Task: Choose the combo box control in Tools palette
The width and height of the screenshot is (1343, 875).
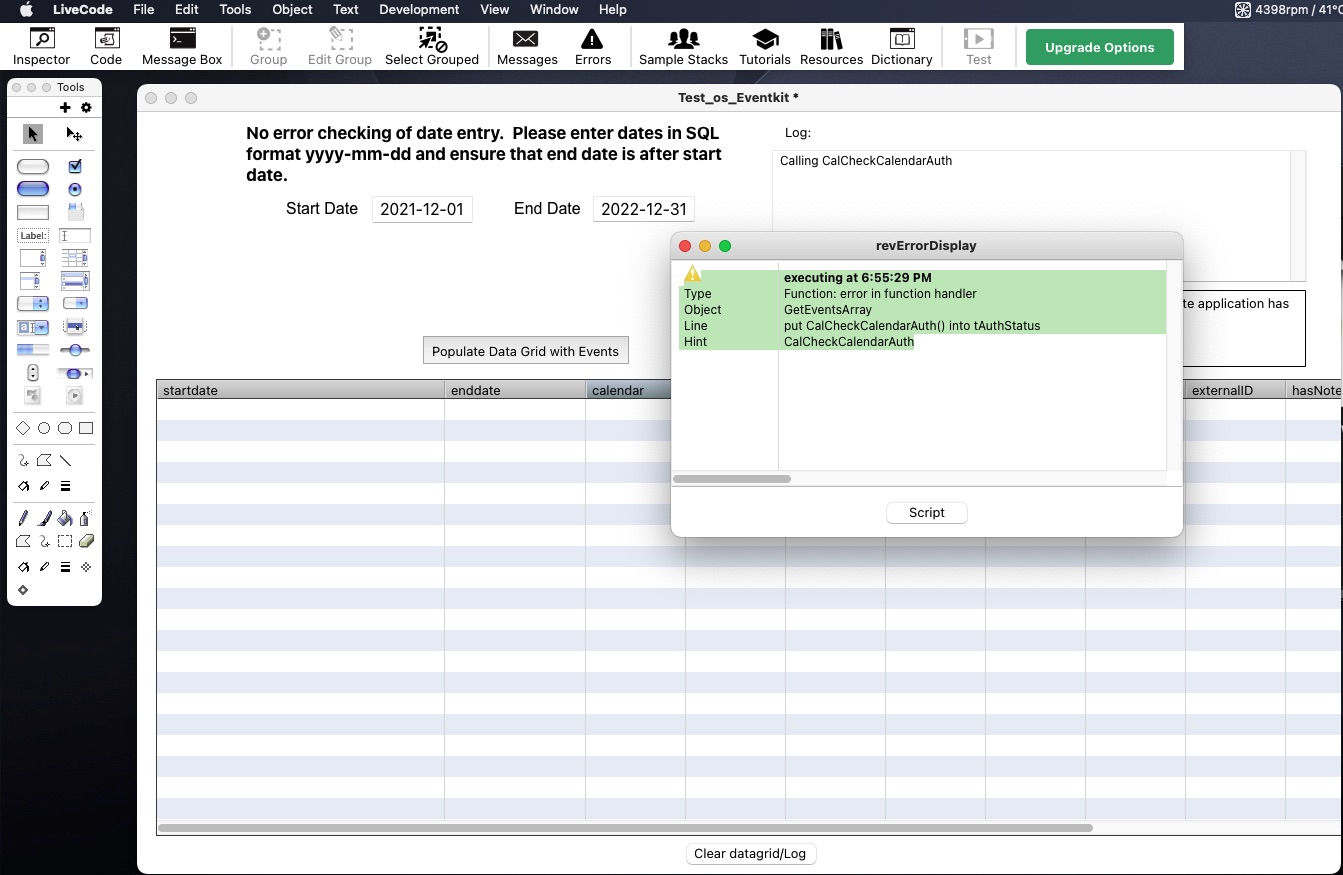Action: [33, 327]
